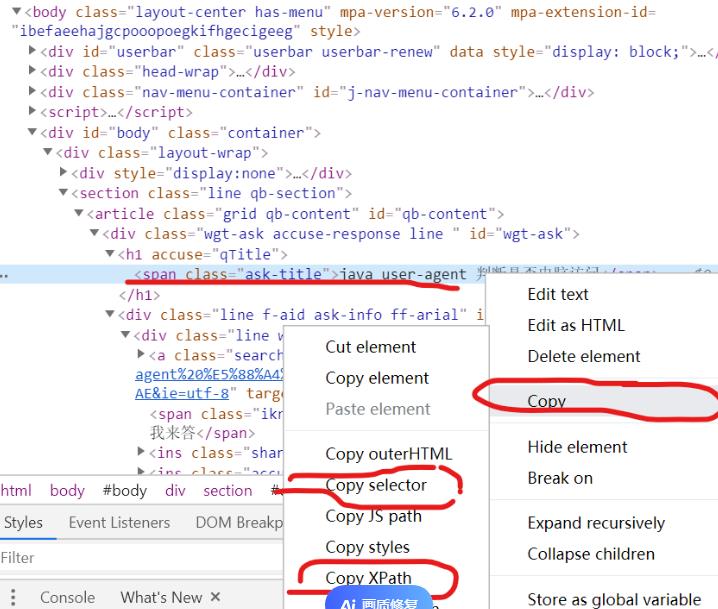The height and width of the screenshot is (609, 718).
Task: Choose Store as global variable
Action: pyautogui.click(x=614, y=599)
